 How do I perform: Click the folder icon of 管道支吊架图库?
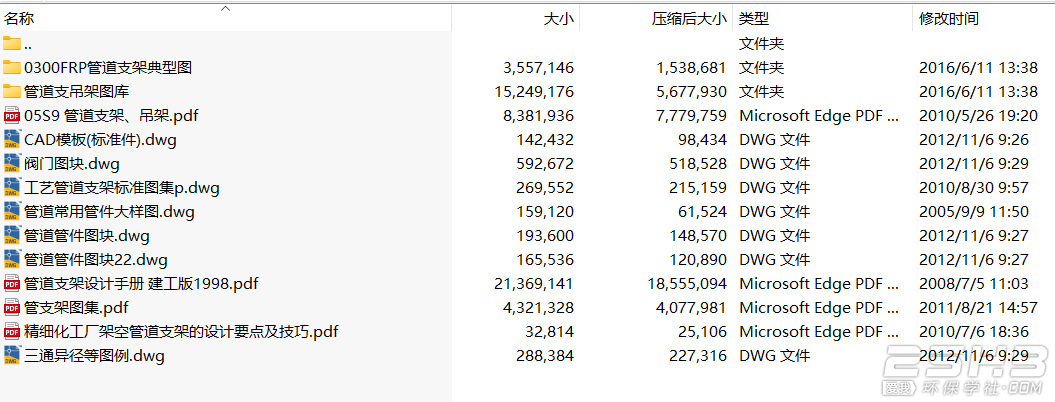tap(12, 91)
